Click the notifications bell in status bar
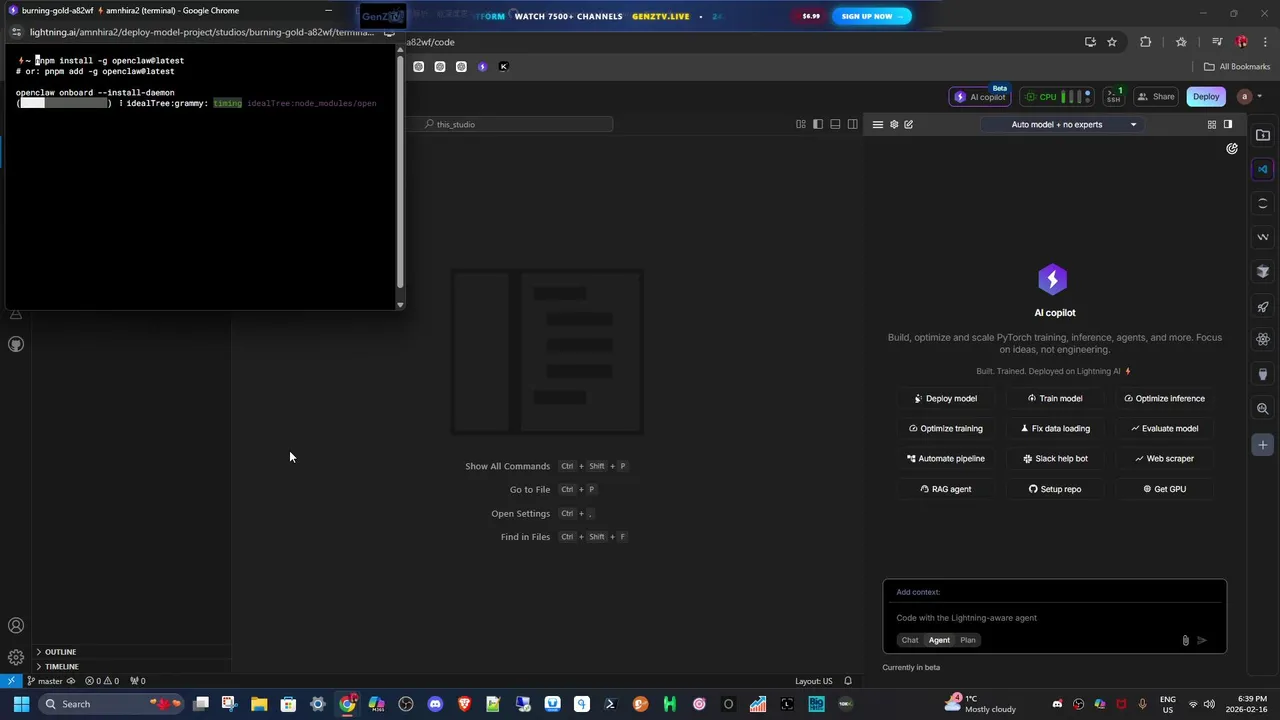Screen dimensions: 1280x720 [848, 681]
